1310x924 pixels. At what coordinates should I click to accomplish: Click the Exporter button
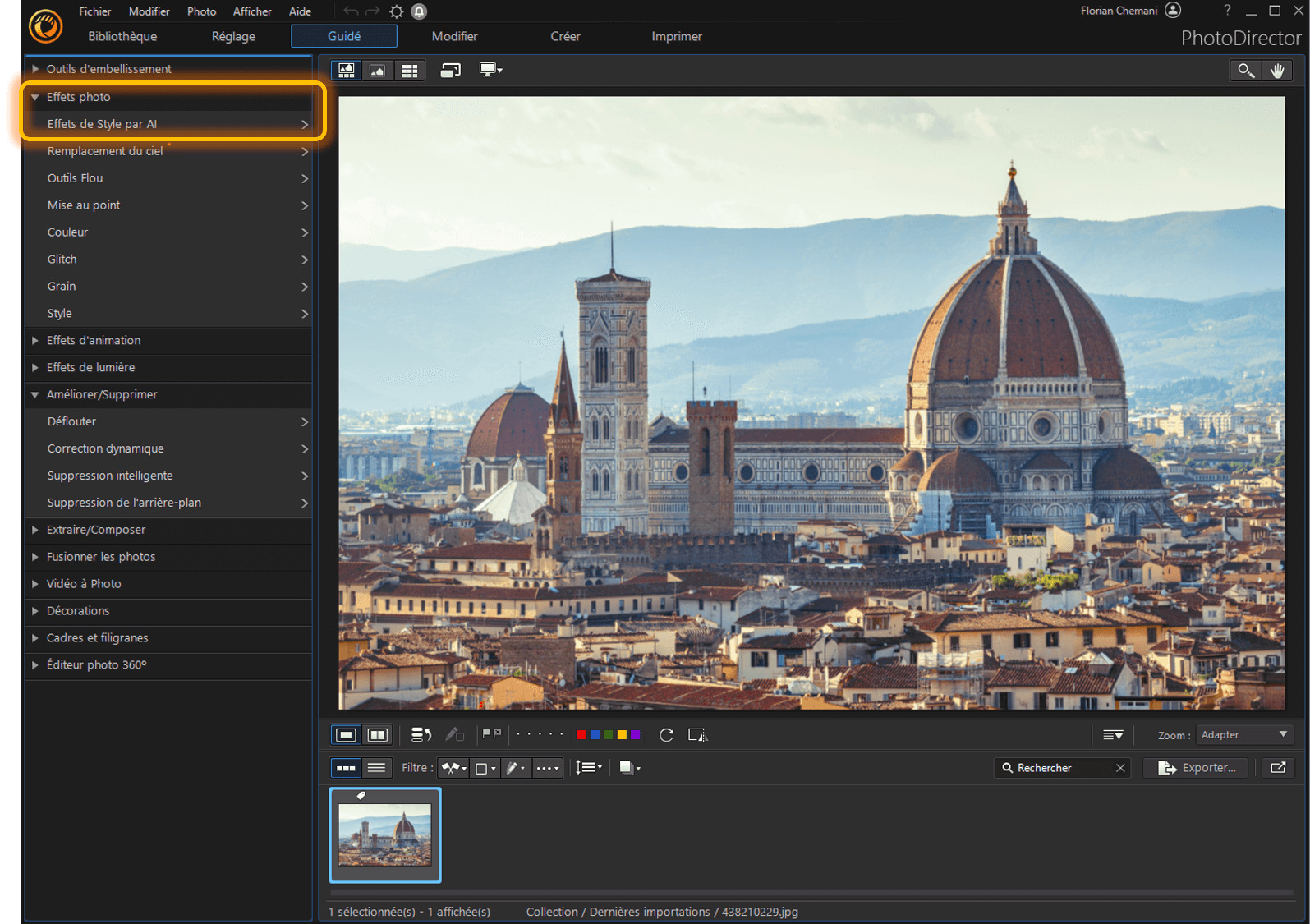coord(1197,768)
